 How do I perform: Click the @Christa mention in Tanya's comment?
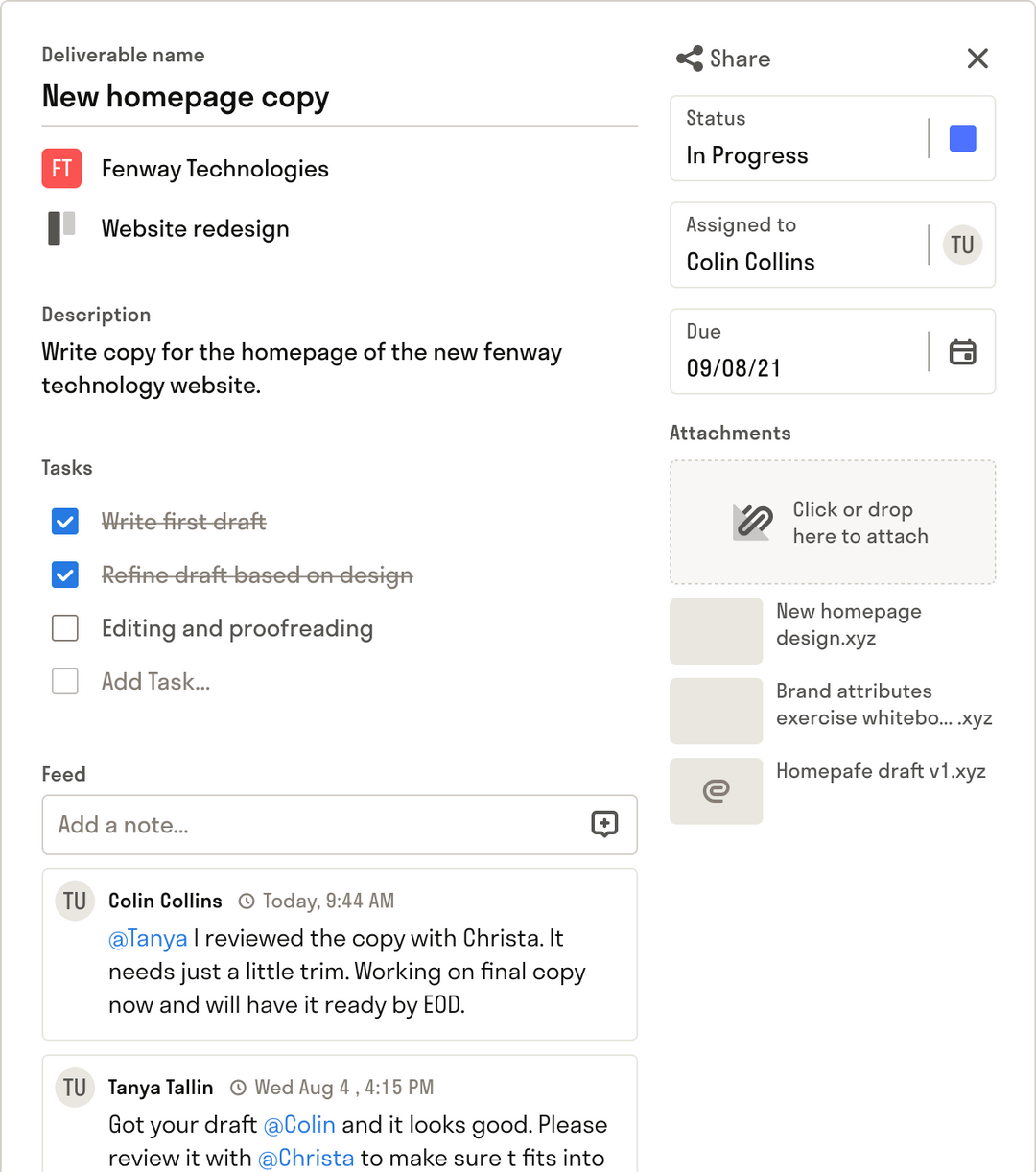(305, 1158)
